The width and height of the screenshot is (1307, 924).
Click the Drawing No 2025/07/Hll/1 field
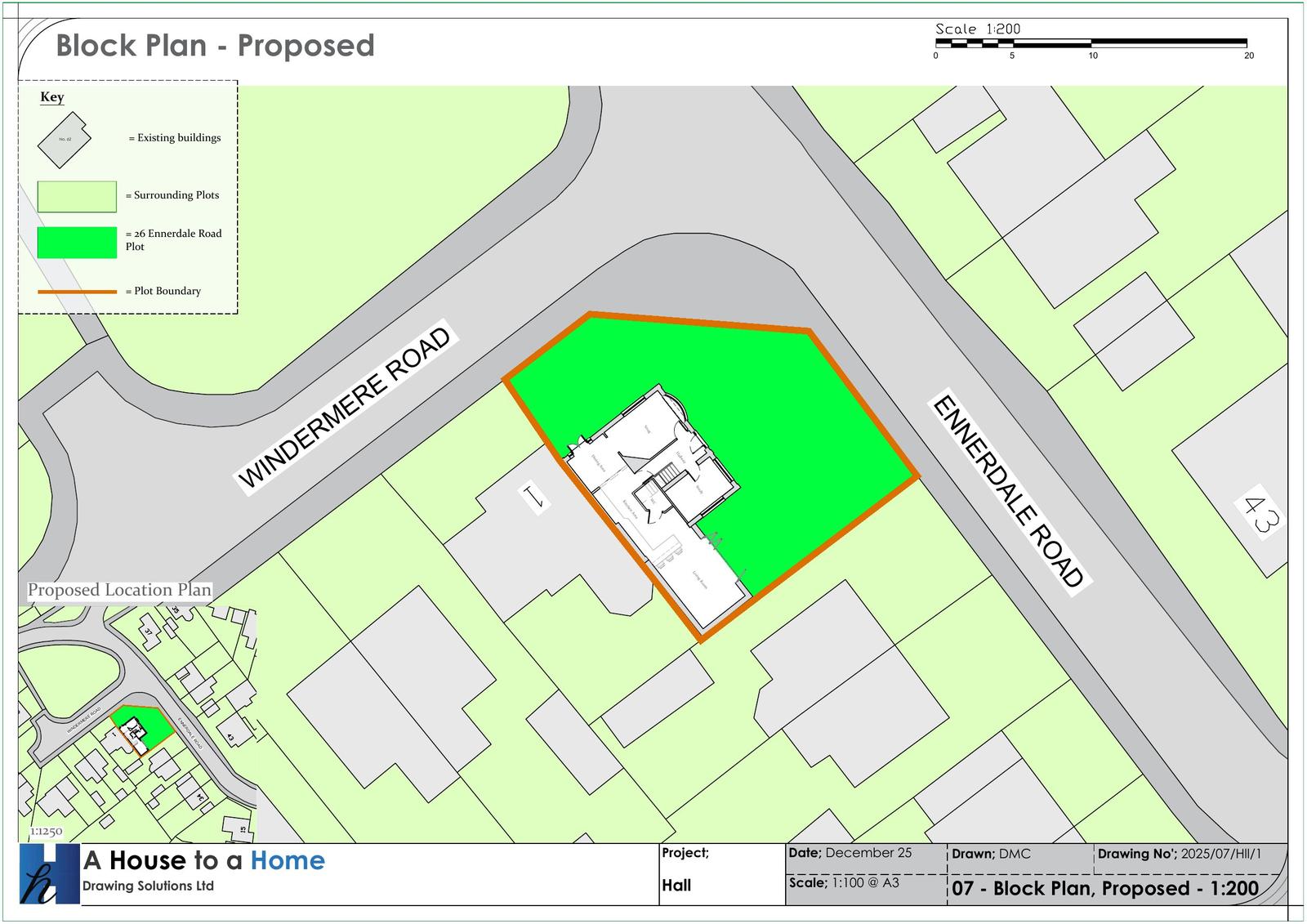(1179, 854)
